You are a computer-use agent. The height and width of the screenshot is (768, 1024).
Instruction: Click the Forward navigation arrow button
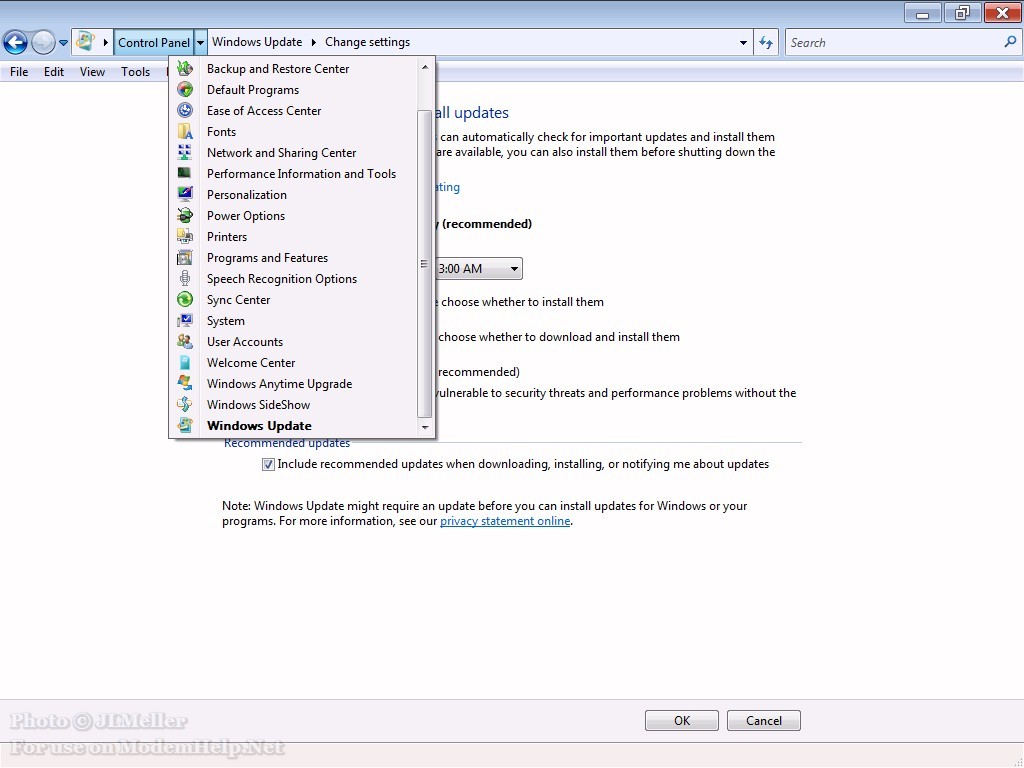pyautogui.click(x=43, y=42)
